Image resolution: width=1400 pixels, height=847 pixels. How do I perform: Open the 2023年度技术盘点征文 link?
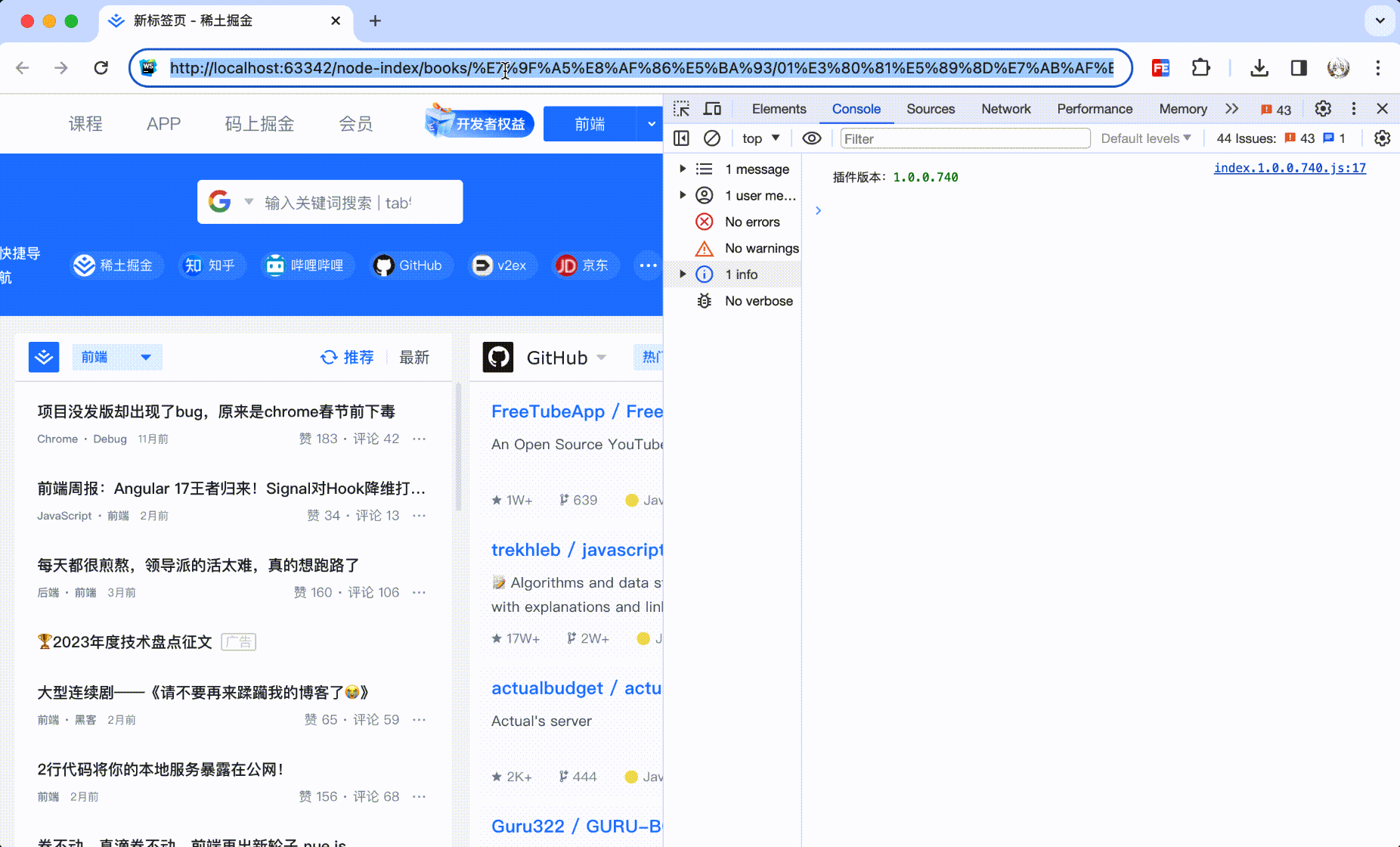(x=125, y=642)
